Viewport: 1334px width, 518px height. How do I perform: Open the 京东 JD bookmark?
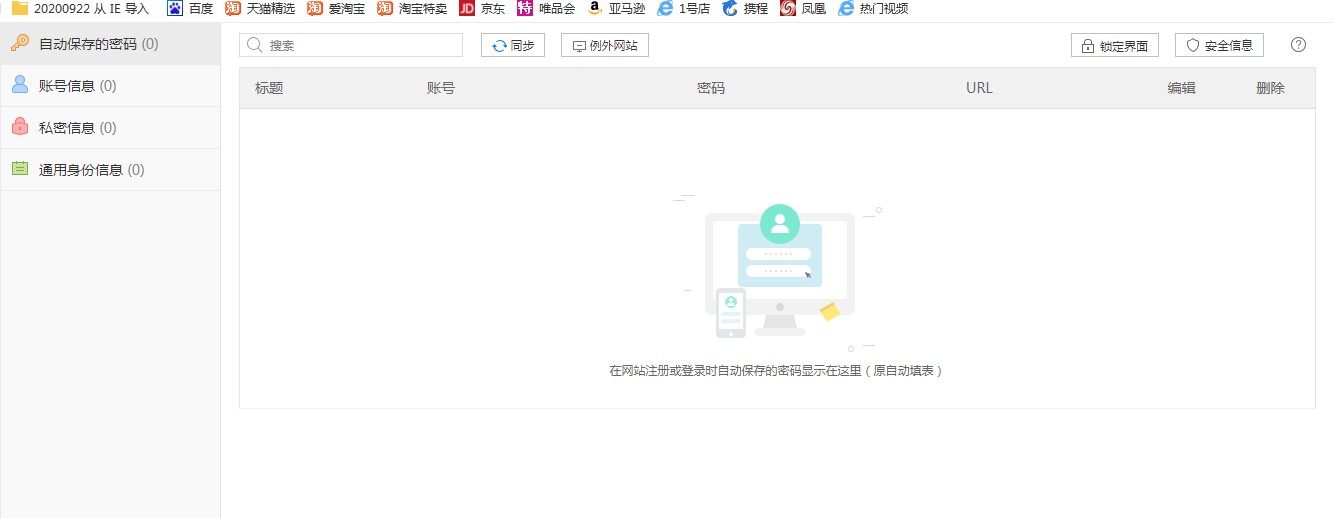pos(482,8)
